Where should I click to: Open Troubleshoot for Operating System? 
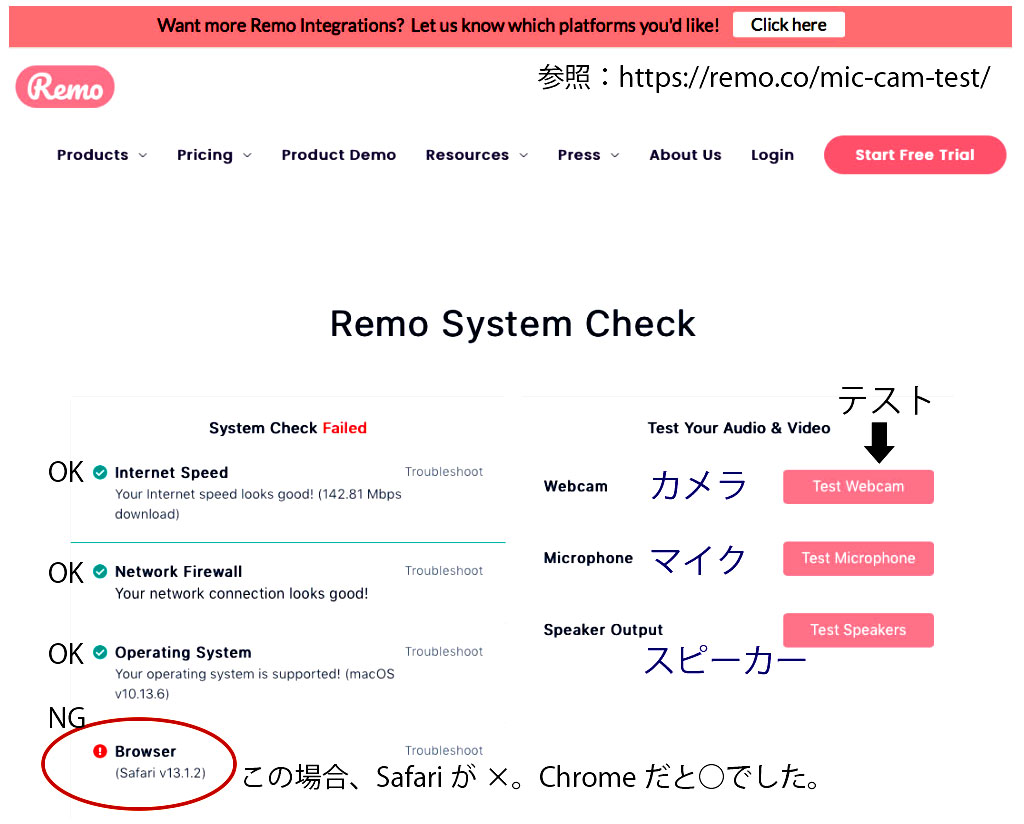(444, 651)
